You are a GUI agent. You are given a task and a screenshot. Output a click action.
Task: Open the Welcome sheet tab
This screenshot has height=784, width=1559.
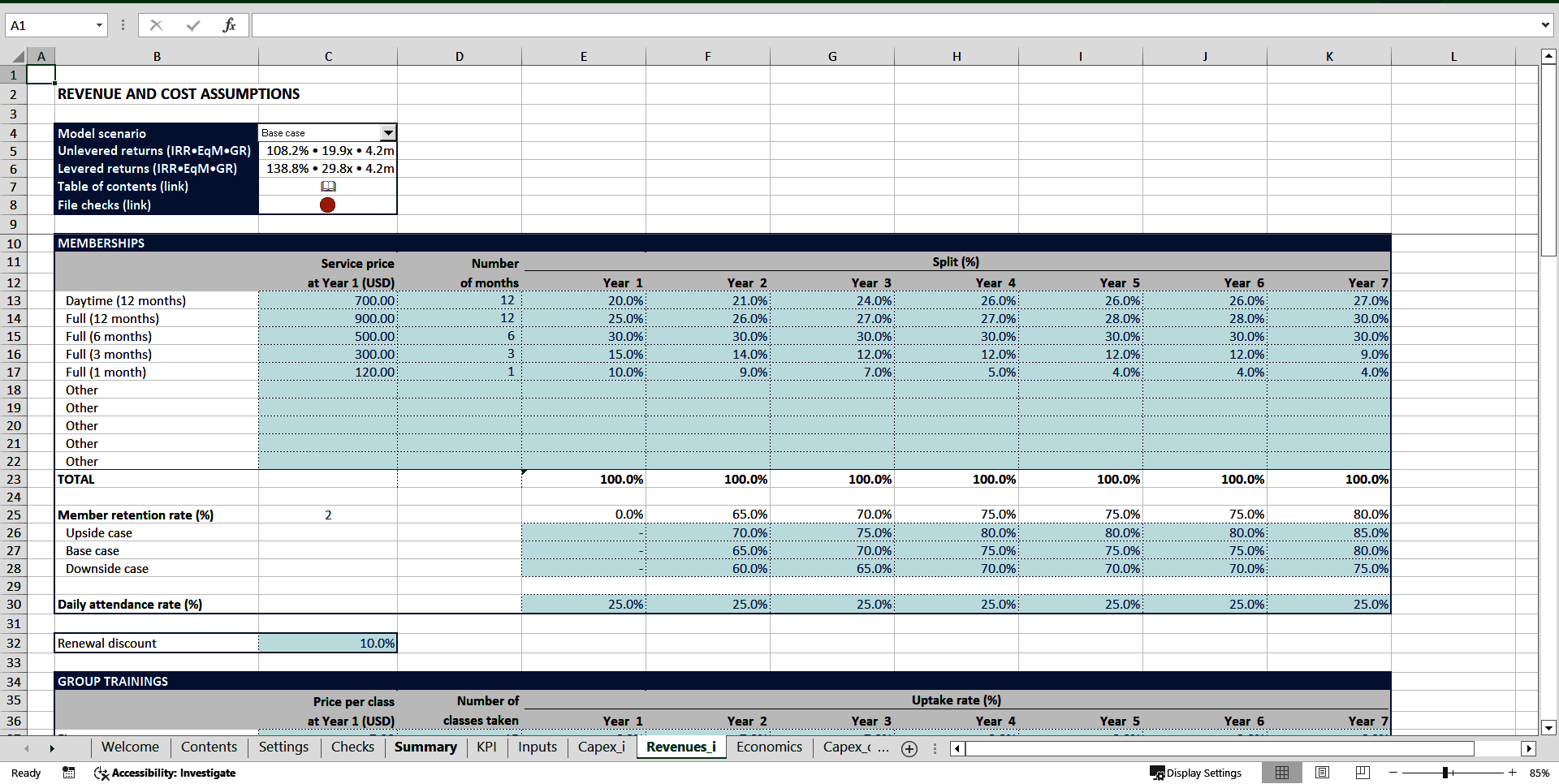(x=129, y=747)
